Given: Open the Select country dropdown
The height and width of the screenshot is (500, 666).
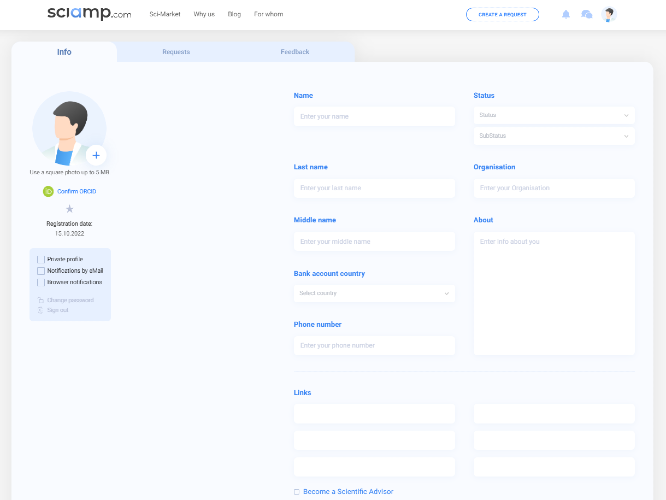Looking at the screenshot, I should click(374, 293).
